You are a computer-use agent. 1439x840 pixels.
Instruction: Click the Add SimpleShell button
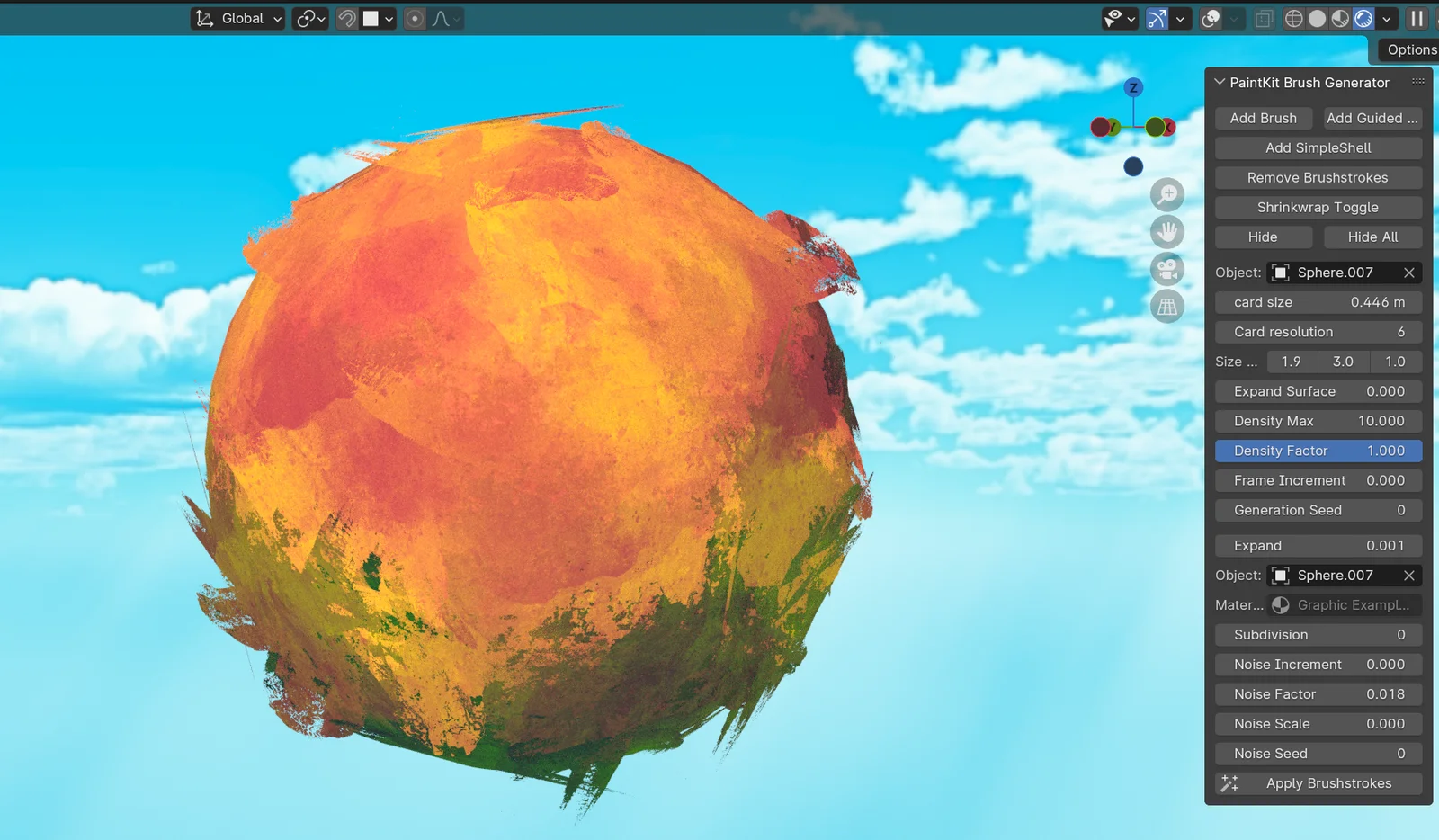(x=1318, y=147)
